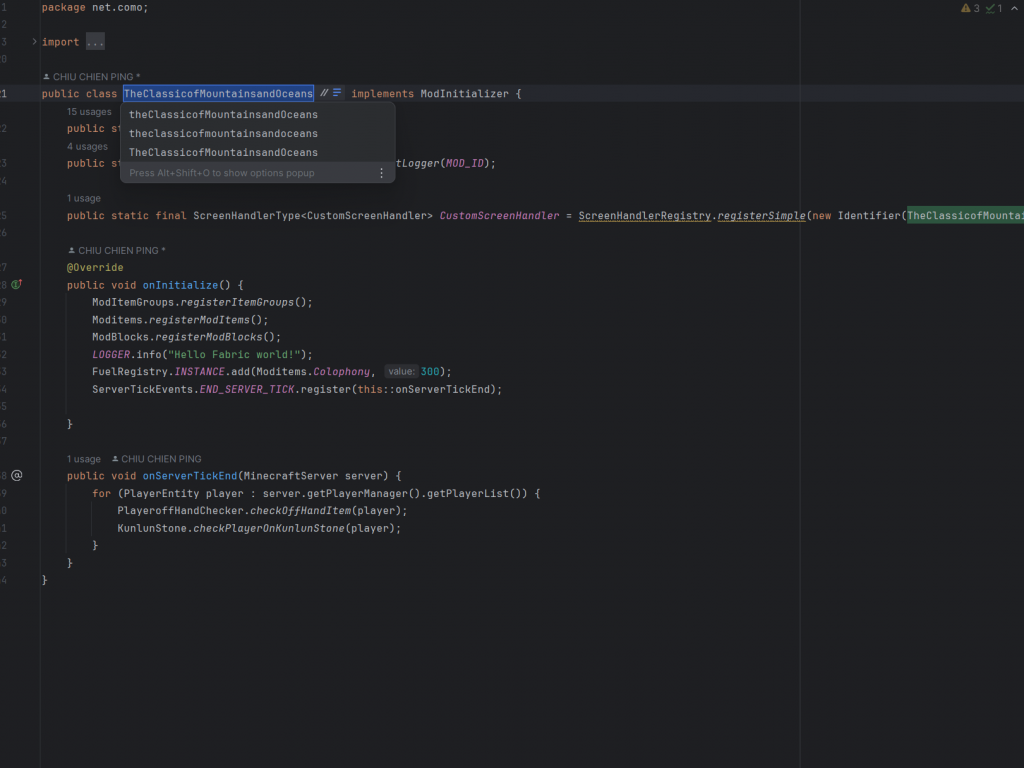The height and width of the screenshot is (768, 1024).
Task: Show the 1 usage hint above ScreenHandlerType
Action: [x=84, y=198]
